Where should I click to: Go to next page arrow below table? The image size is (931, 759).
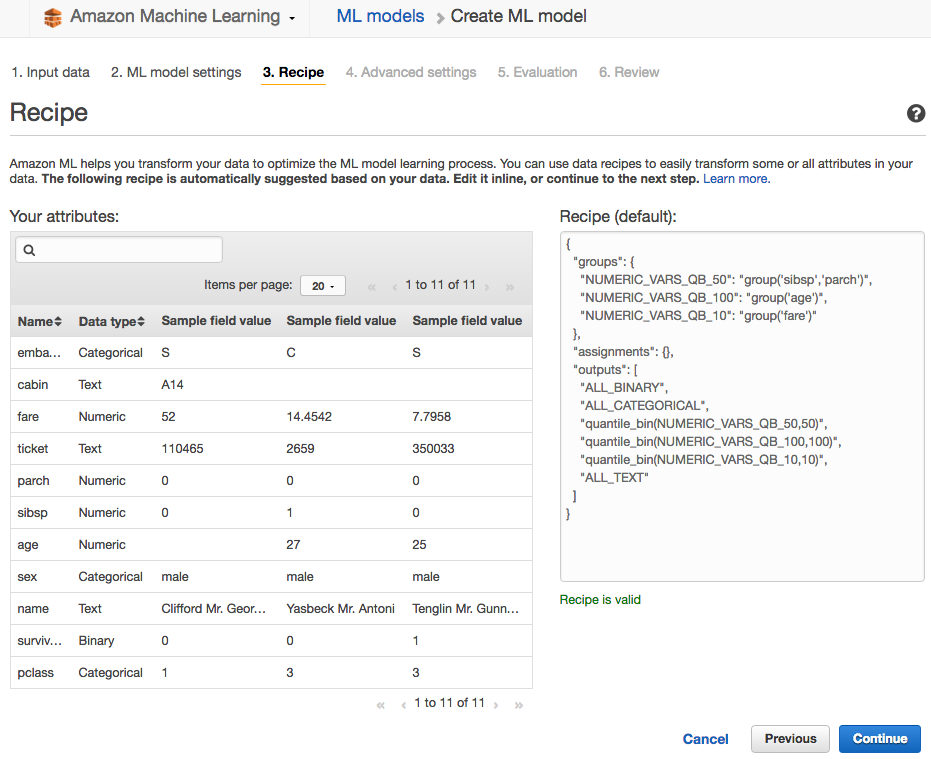tap(496, 705)
